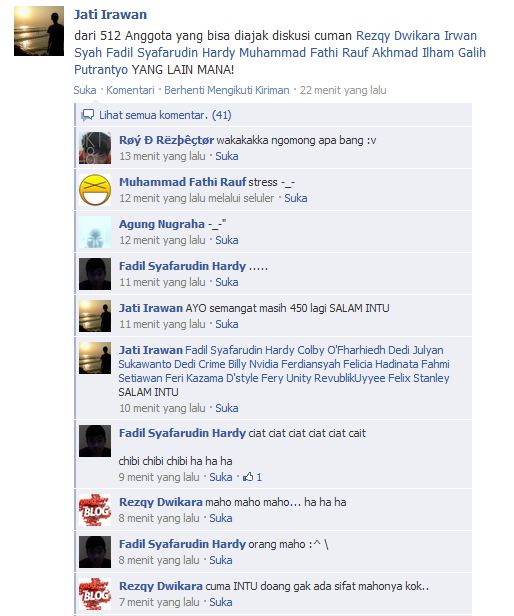This screenshot has width=514, height=616.
Task: Open Jati Irawan's large sunset profile picture
Action: coord(39,31)
